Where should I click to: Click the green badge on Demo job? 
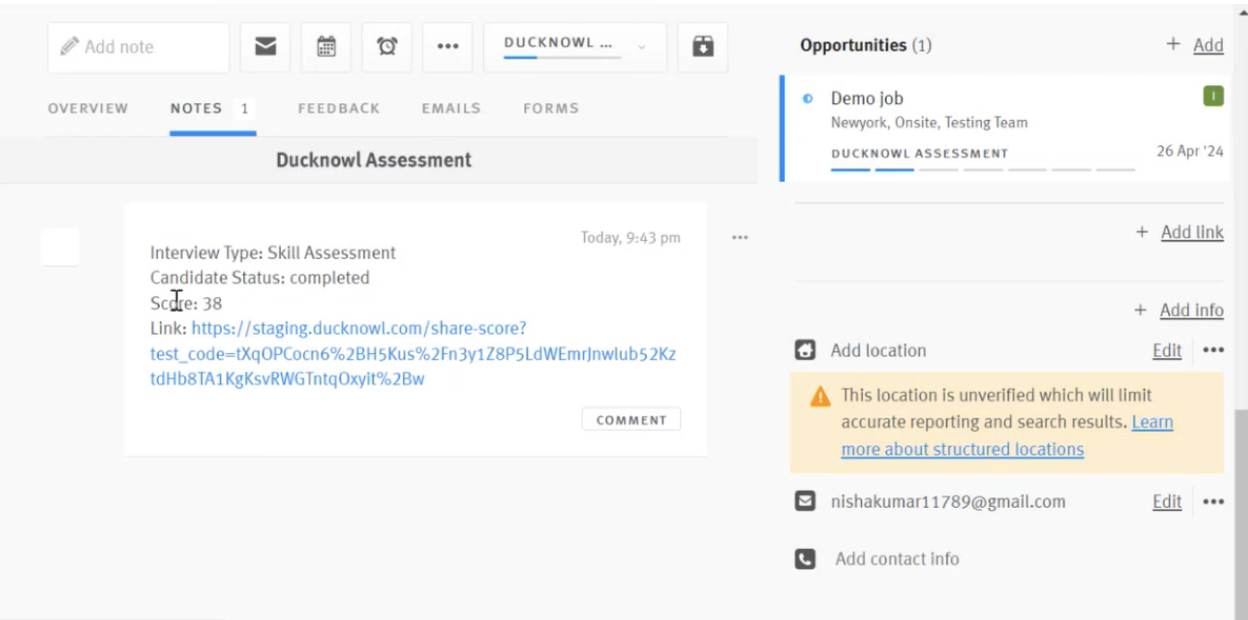(x=1212, y=97)
